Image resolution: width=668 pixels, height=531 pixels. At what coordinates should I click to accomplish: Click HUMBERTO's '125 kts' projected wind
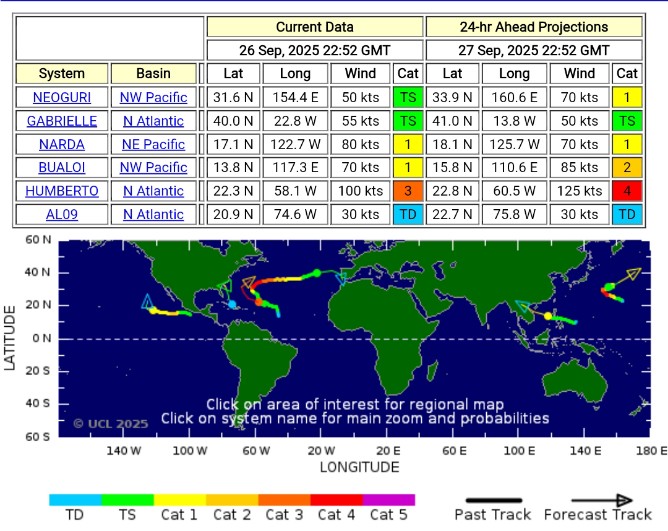(579, 190)
